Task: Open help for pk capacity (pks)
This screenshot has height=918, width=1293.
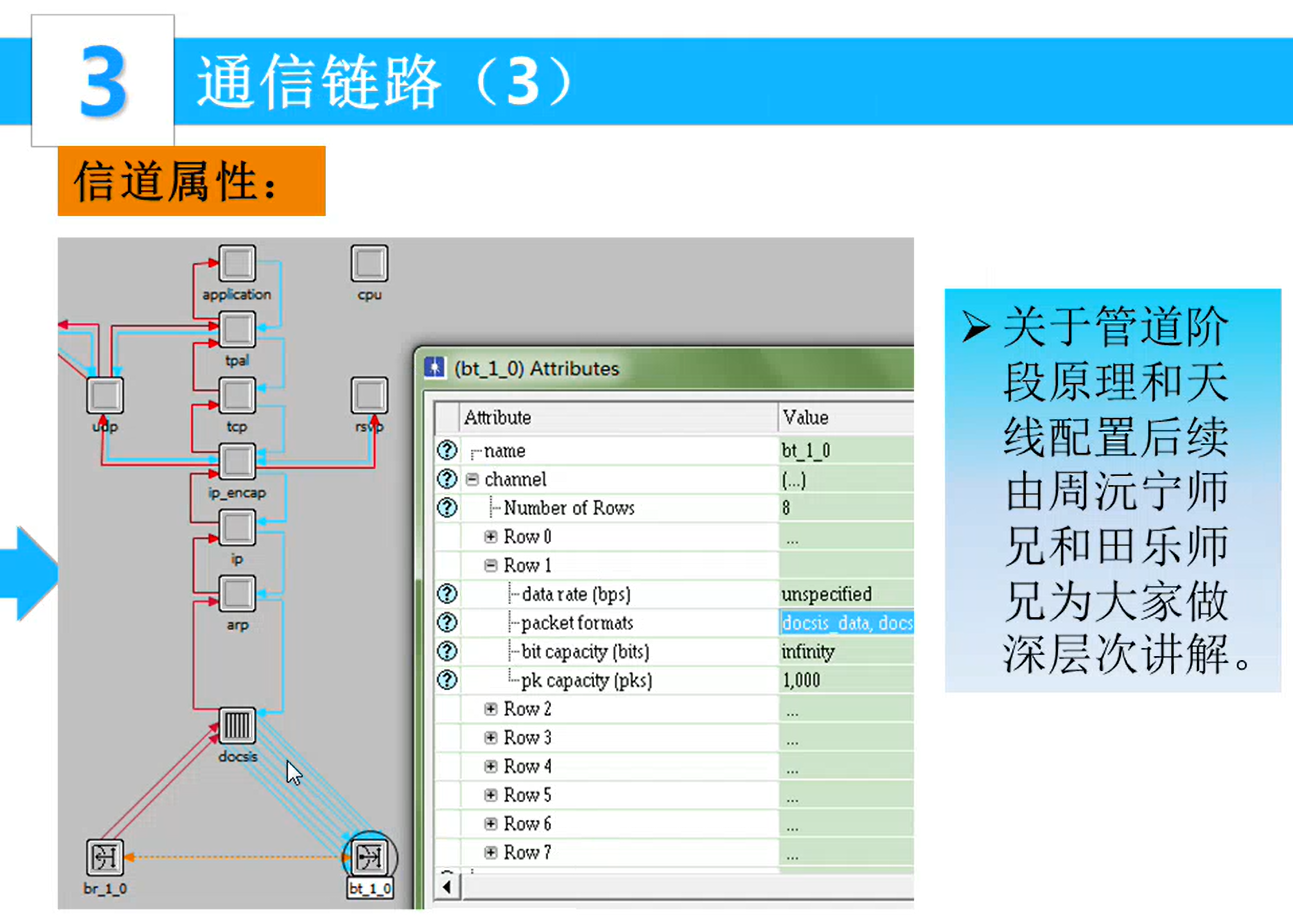Action: click(x=447, y=681)
